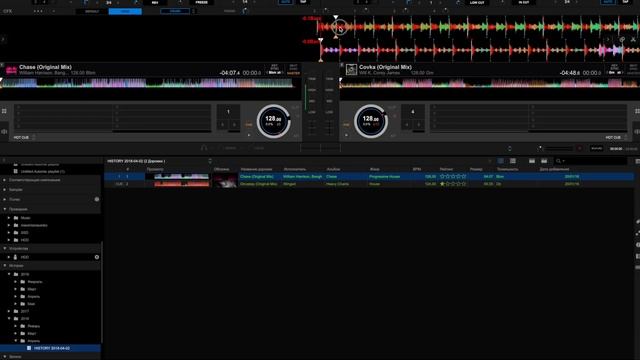640x360 pixels.
Task: Open deck 2 performance pad grid icon
Action: tap(637, 111)
